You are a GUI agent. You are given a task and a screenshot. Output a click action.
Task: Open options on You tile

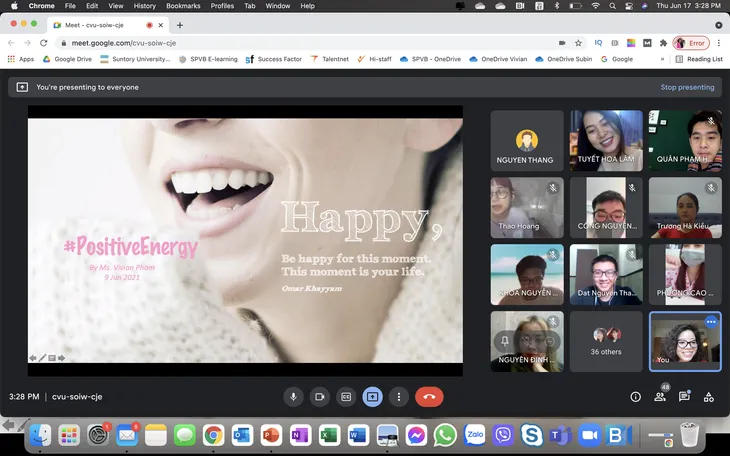pos(711,322)
